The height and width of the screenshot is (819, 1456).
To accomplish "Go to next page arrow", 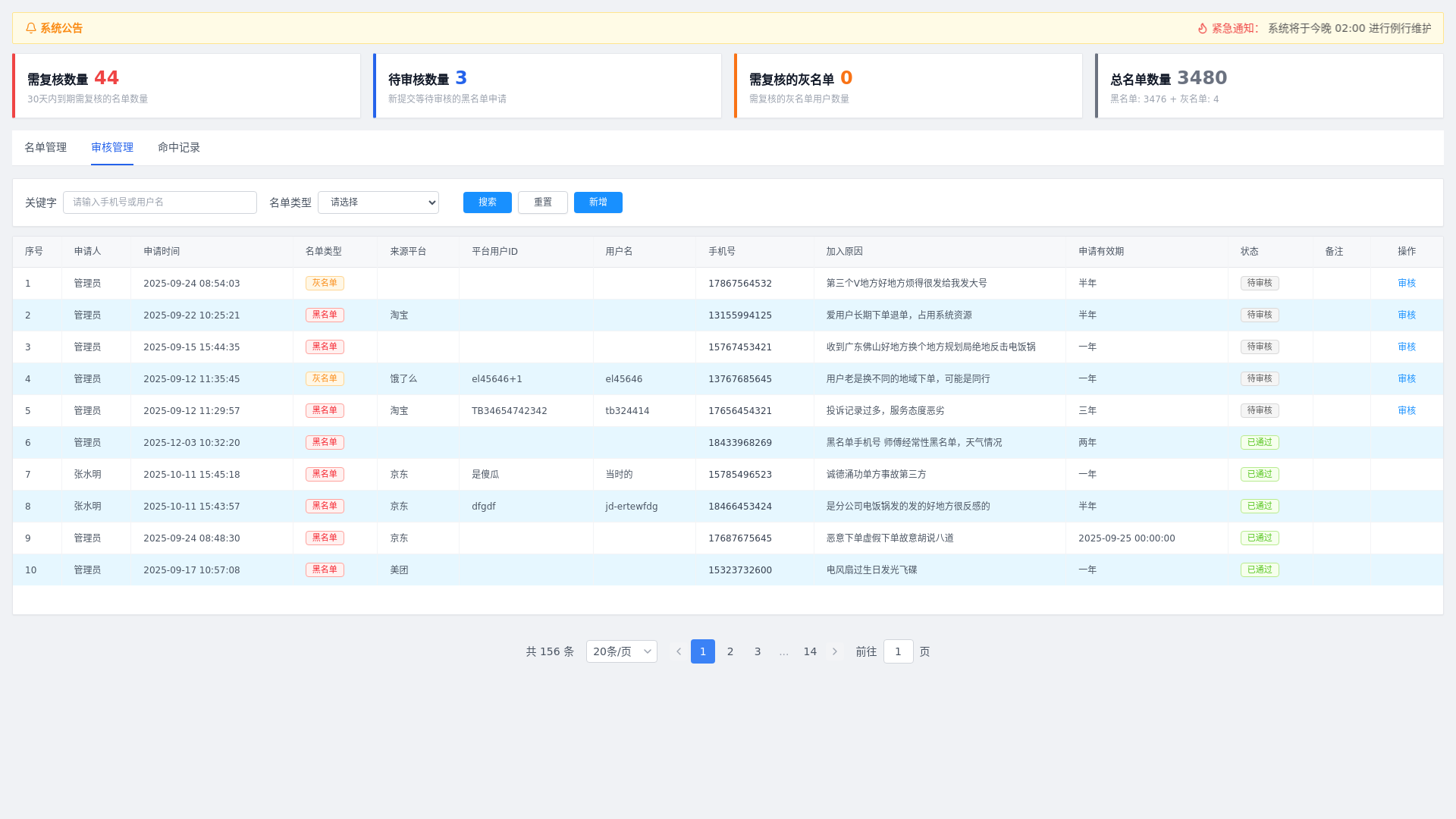I will [x=835, y=651].
